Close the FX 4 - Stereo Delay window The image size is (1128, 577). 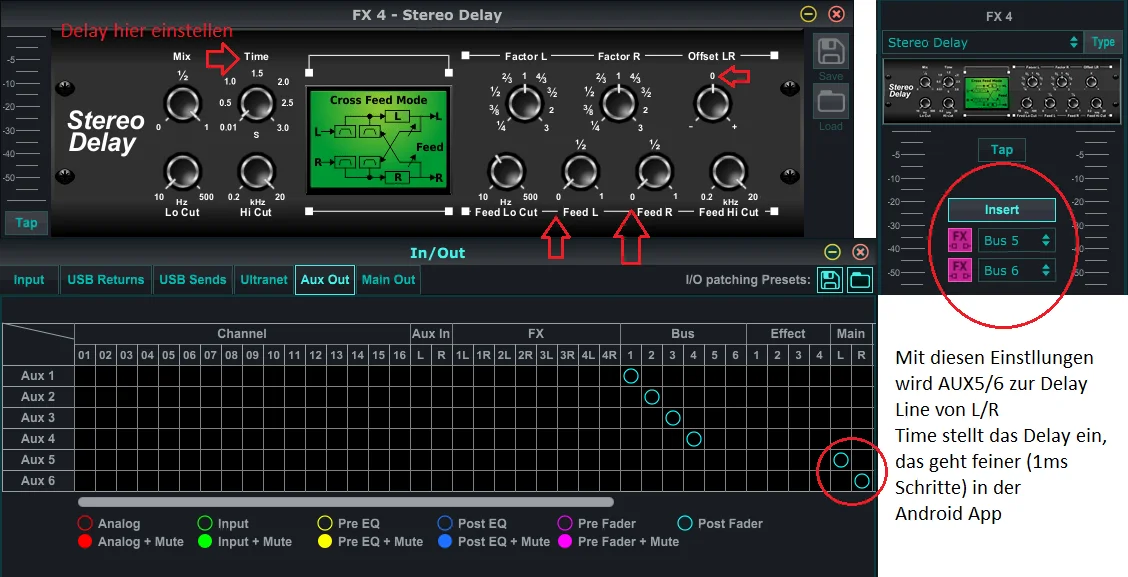[836, 14]
